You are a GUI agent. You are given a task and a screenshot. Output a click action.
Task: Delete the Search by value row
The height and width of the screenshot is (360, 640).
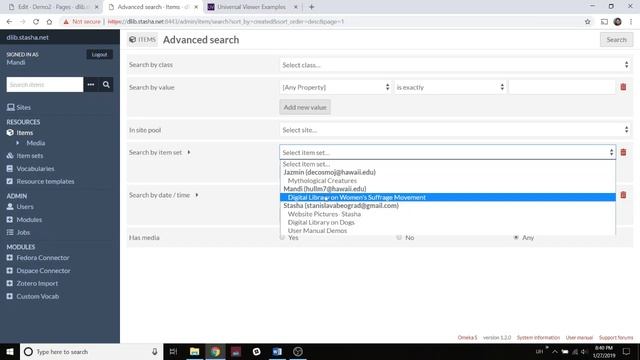pos(623,87)
